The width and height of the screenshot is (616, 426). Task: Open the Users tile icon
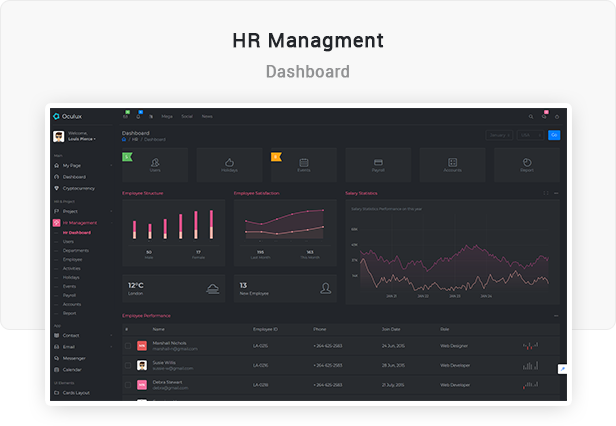155,162
